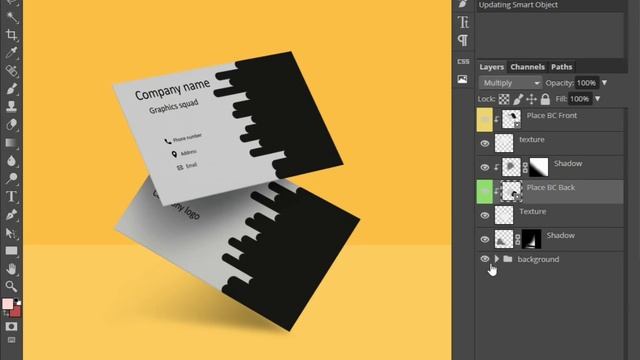The height and width of the screenshot is (360, 640).
Task: Open the foreground color swatch
Action: coord(8,304)
